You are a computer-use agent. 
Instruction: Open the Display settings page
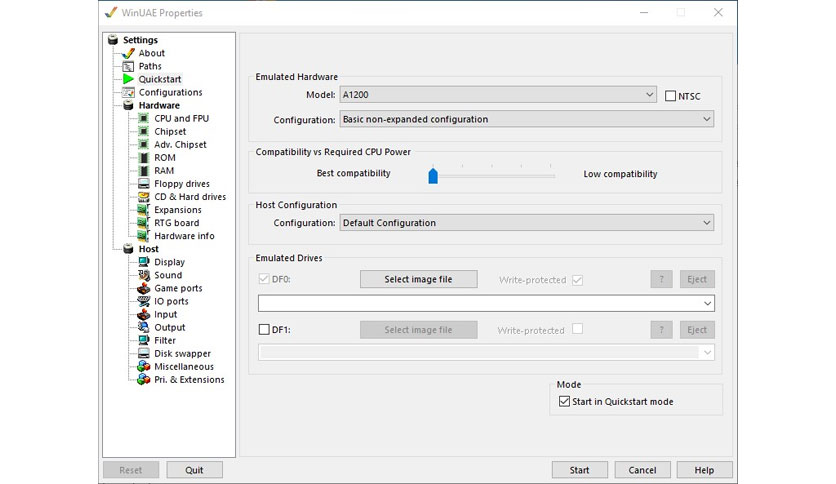170,262
